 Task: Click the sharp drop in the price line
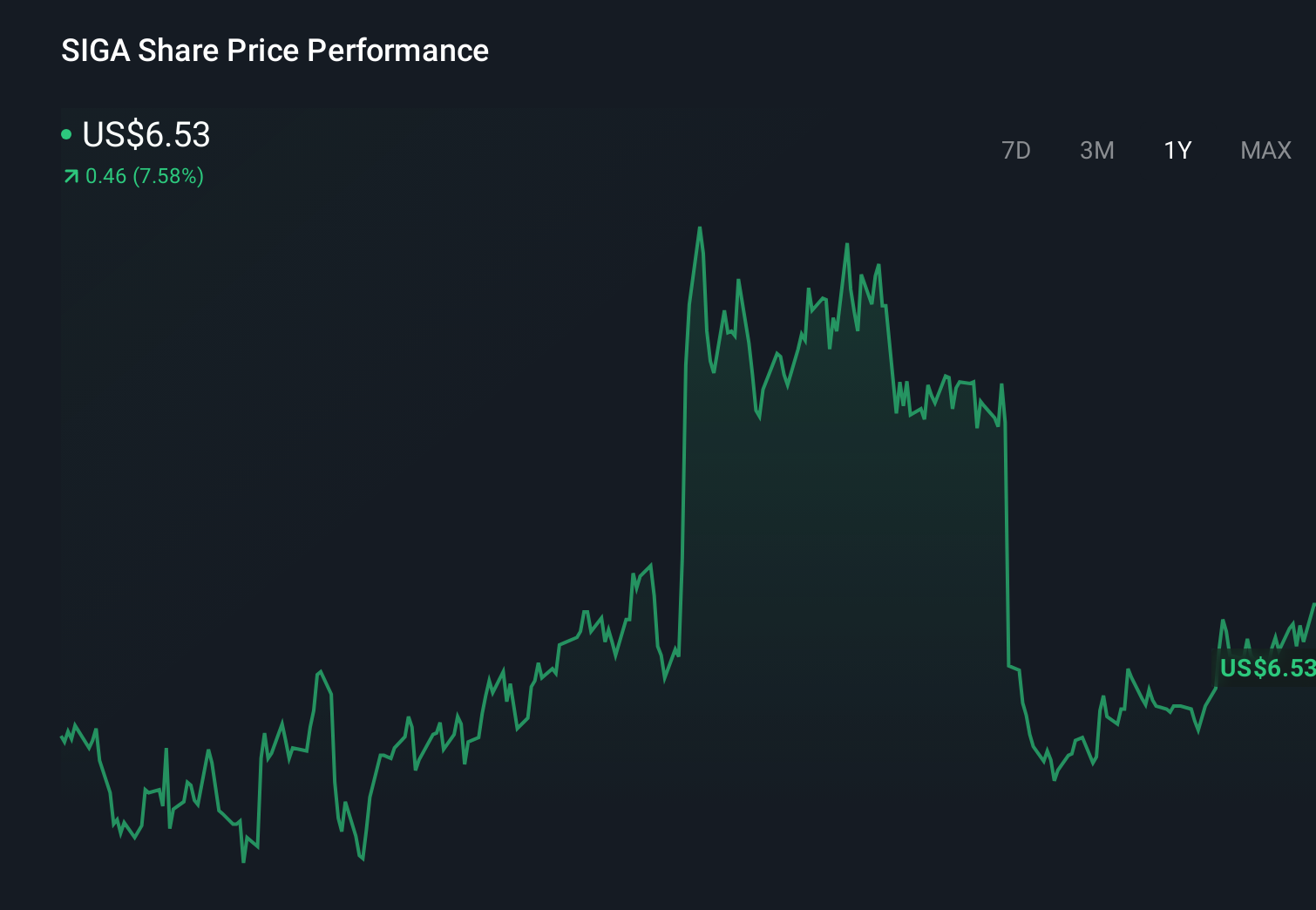click(x=1007, y=523)
